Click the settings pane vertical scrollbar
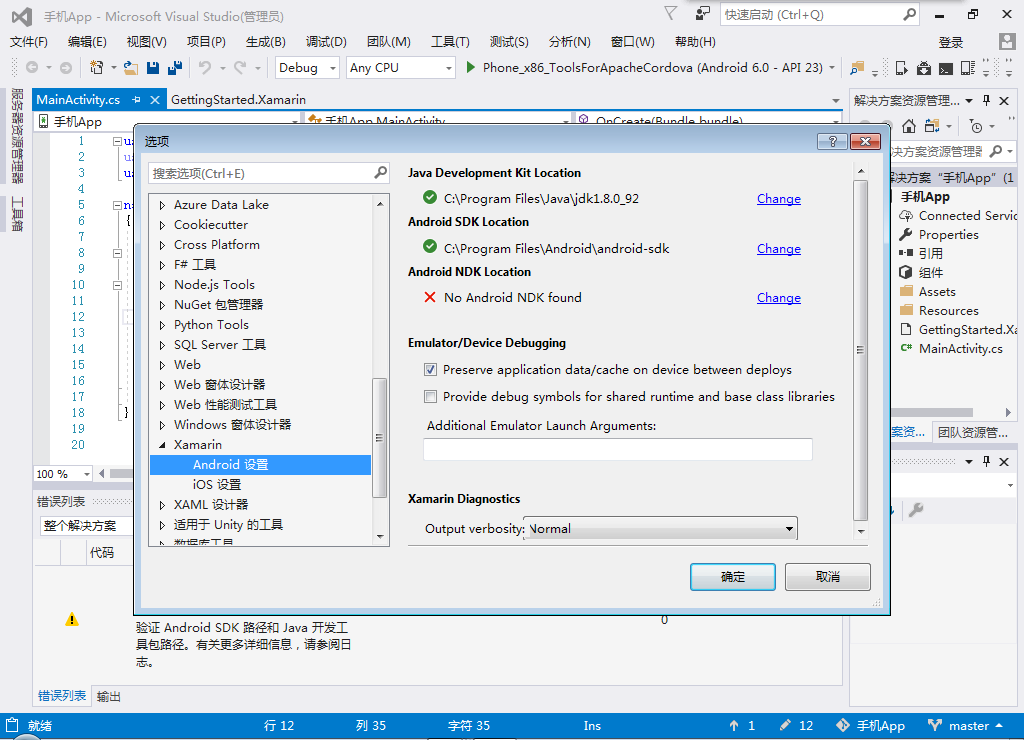Viewport: 1024px width, 740px height. (861, 349)
